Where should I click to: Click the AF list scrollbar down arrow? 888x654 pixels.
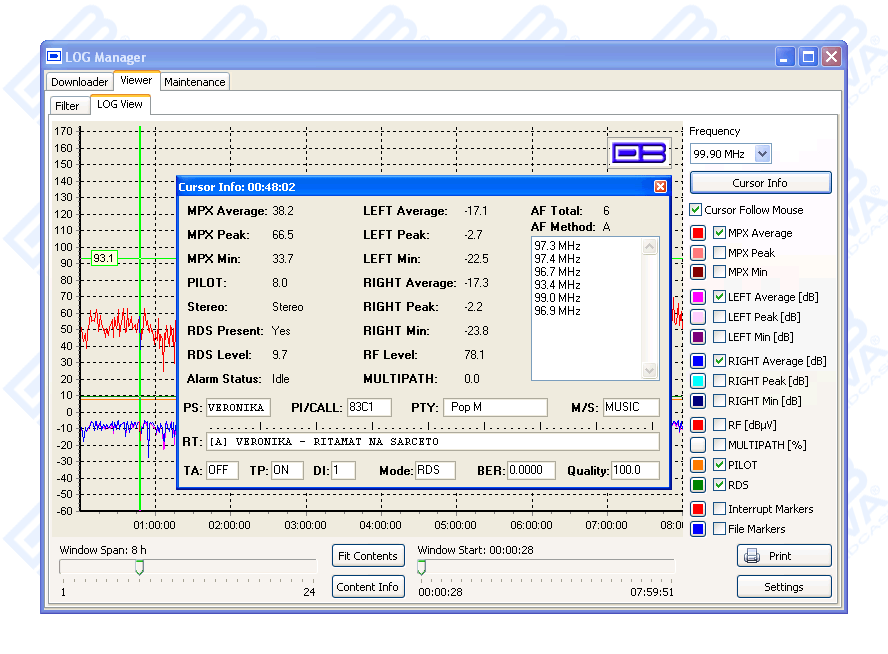pos(651,372)
